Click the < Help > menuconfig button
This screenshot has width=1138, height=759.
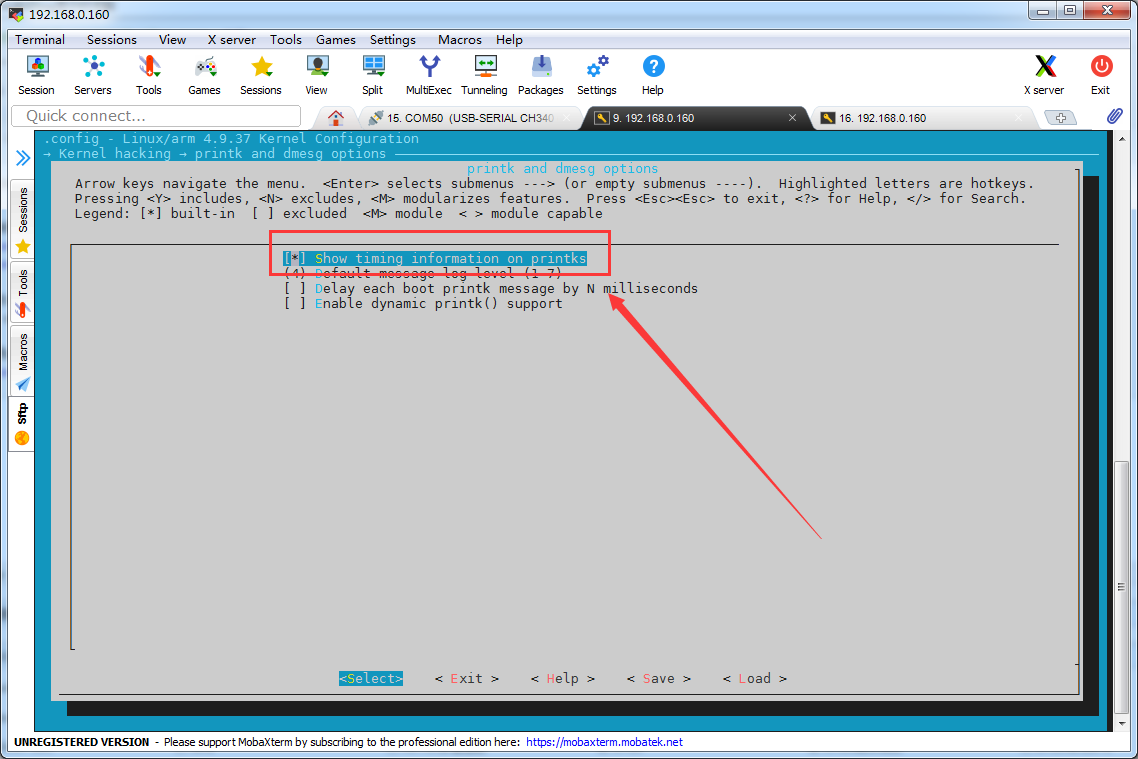point(562,678)
